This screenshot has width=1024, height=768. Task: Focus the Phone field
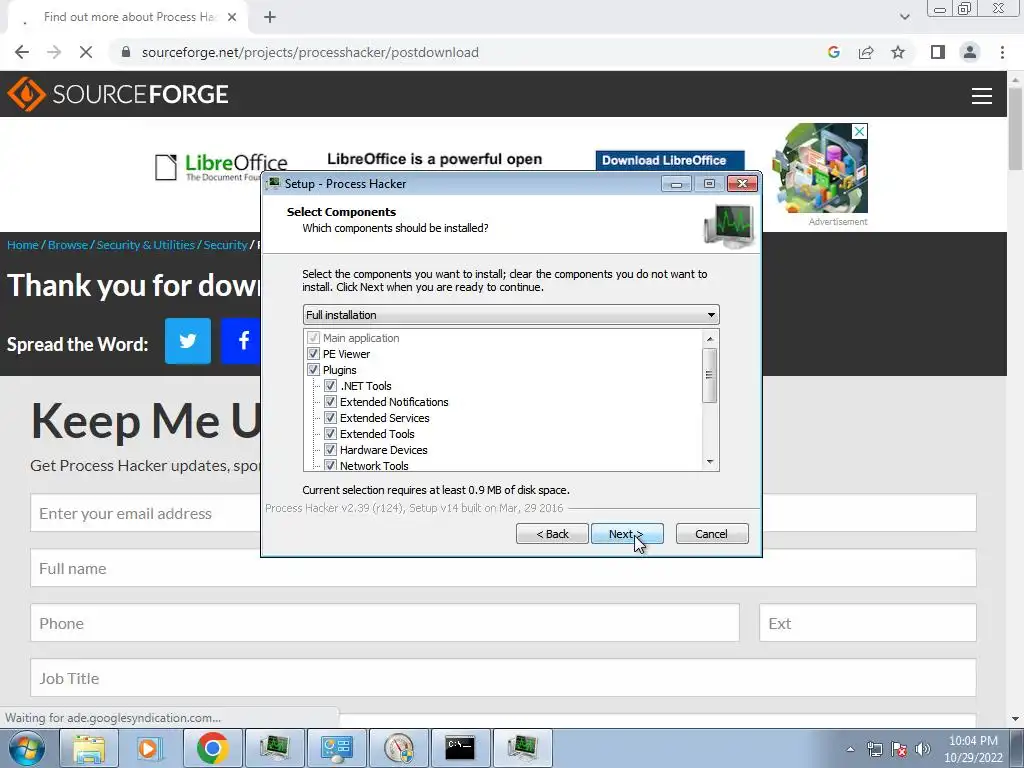click(x=385, y=623)
